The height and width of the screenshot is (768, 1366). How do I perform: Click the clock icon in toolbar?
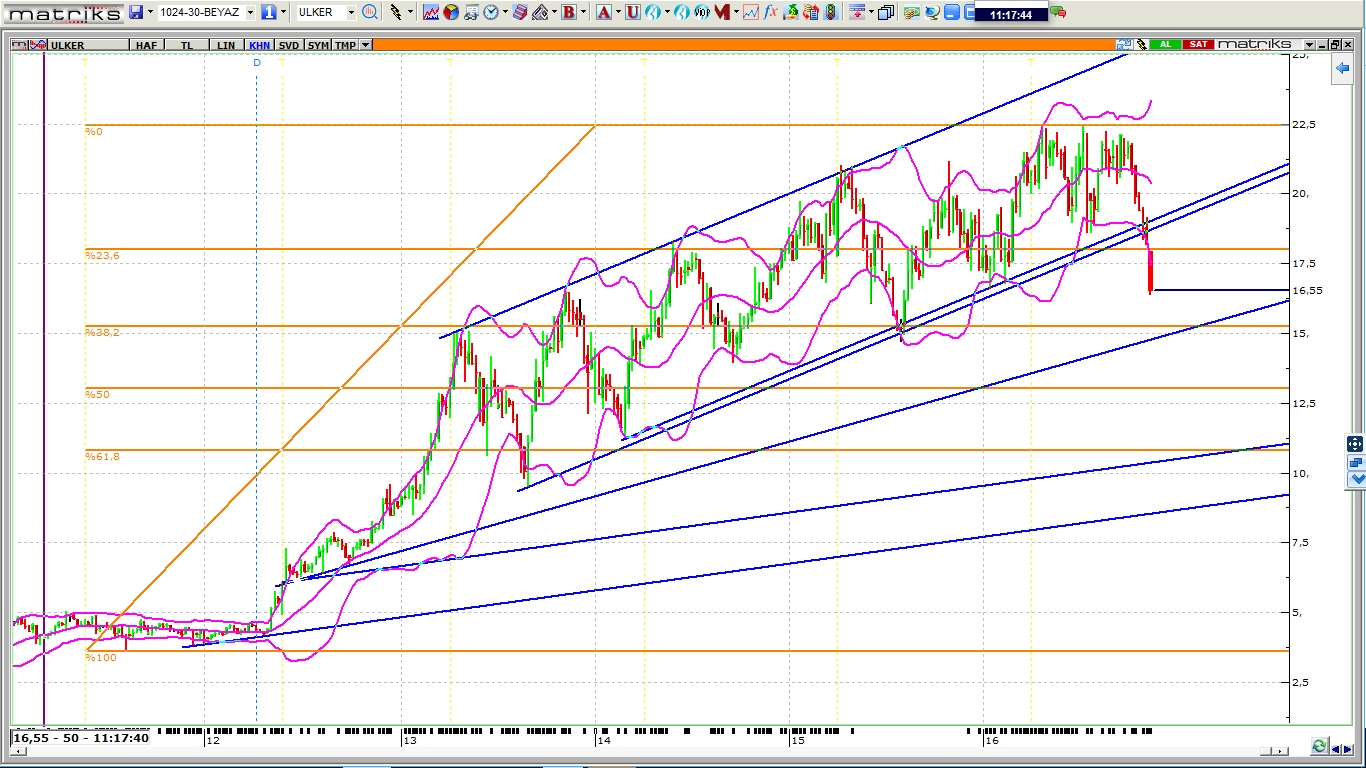[491, 12]
